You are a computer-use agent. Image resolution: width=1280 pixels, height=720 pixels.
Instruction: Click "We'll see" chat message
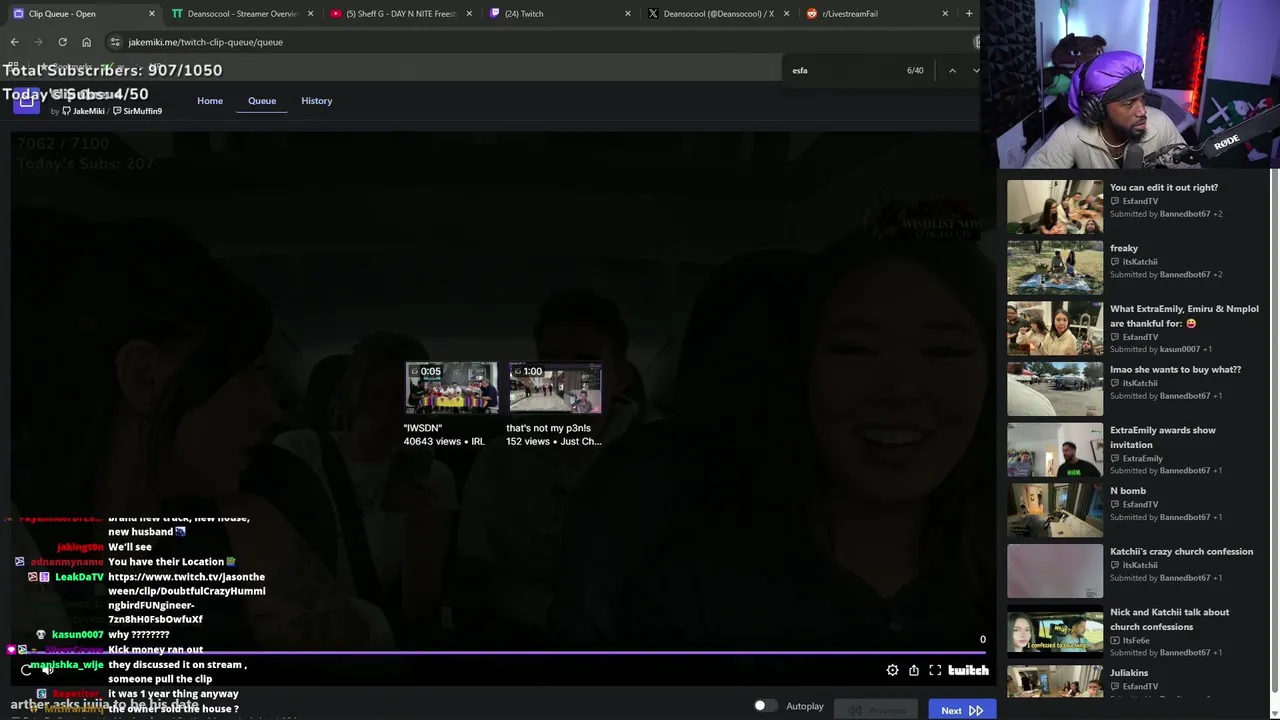pos(130,547)
